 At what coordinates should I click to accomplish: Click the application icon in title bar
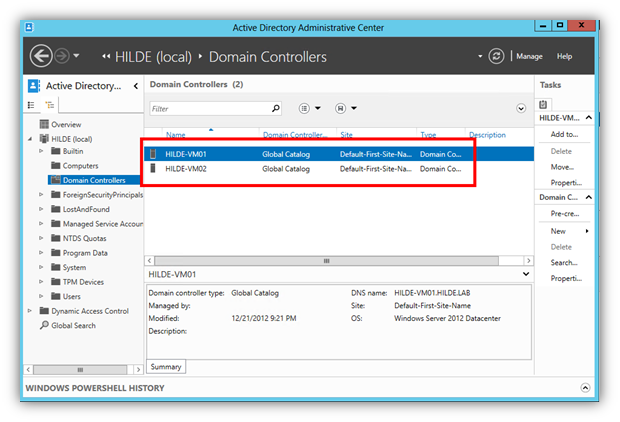pos(29,27)
